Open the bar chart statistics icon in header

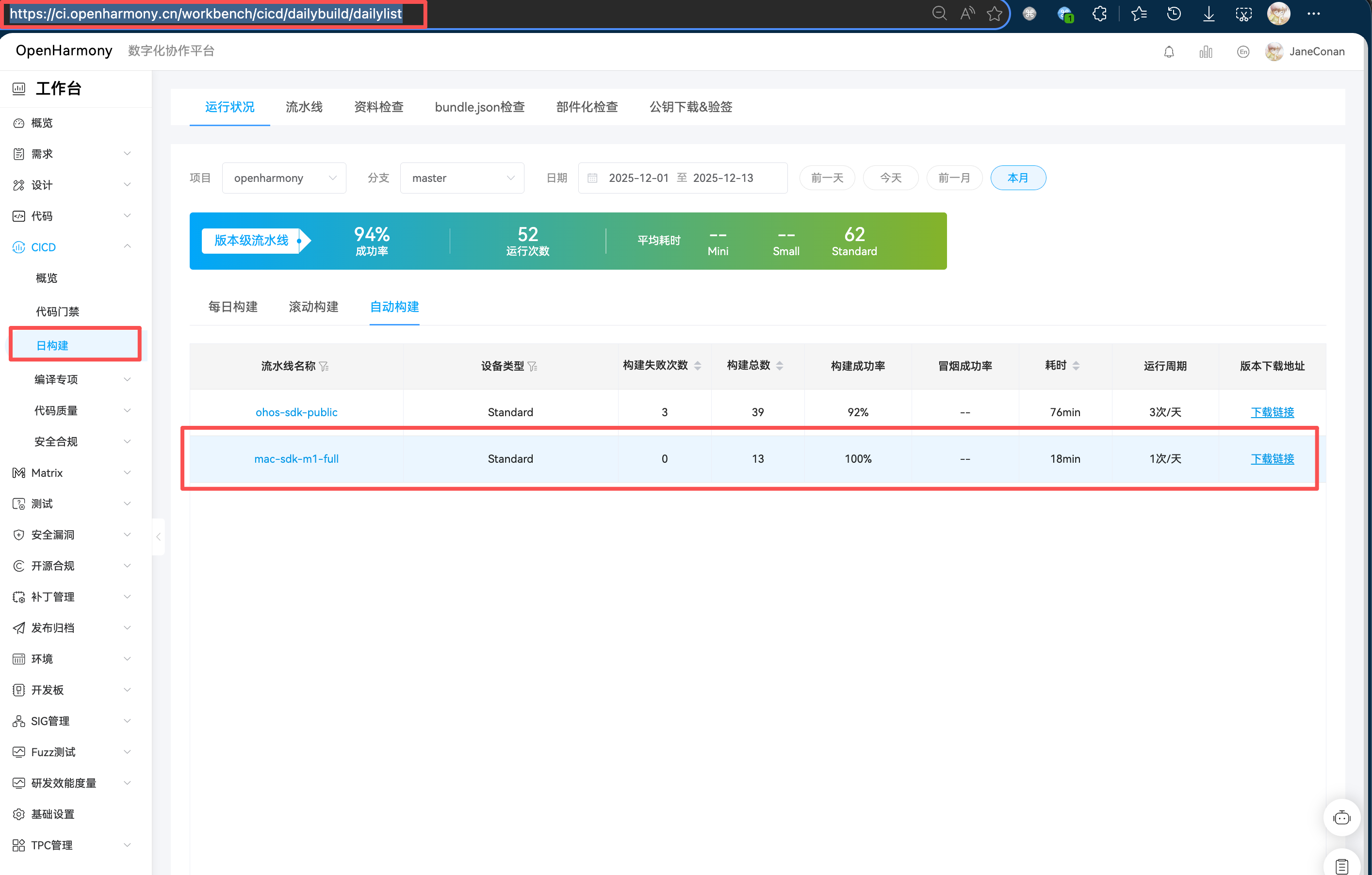point(1206,52)
